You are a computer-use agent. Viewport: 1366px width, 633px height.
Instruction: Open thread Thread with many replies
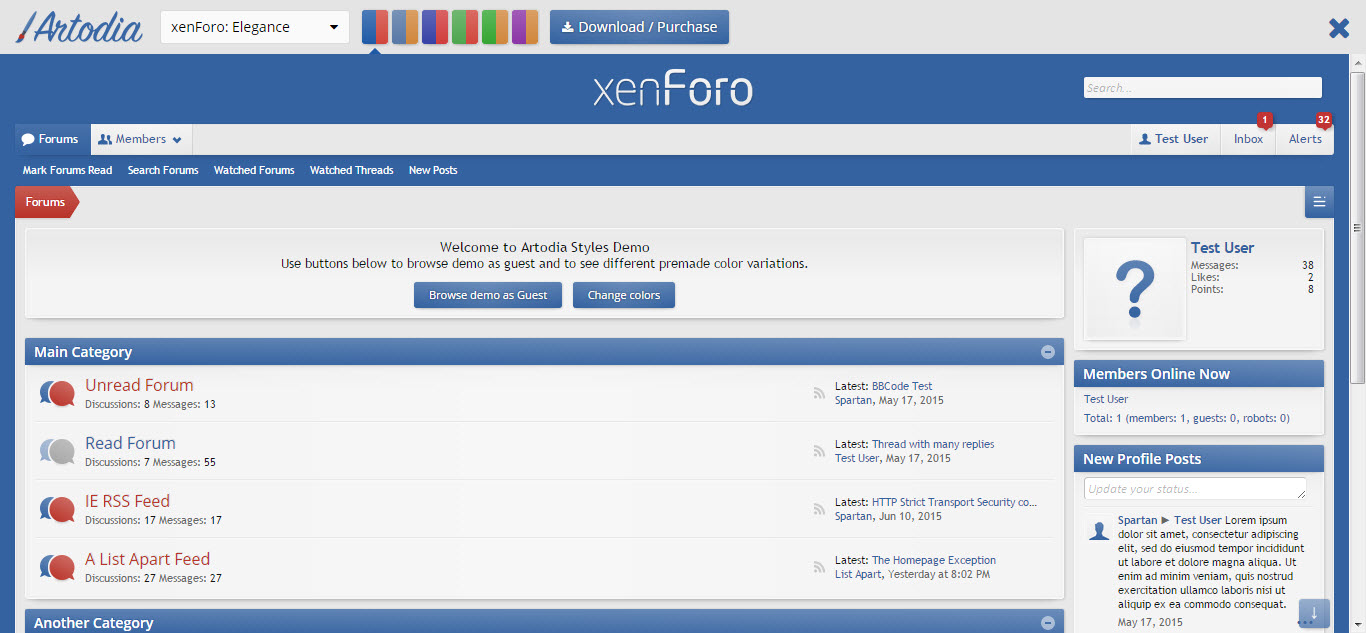pyautogui.click(x=933, y=444)
